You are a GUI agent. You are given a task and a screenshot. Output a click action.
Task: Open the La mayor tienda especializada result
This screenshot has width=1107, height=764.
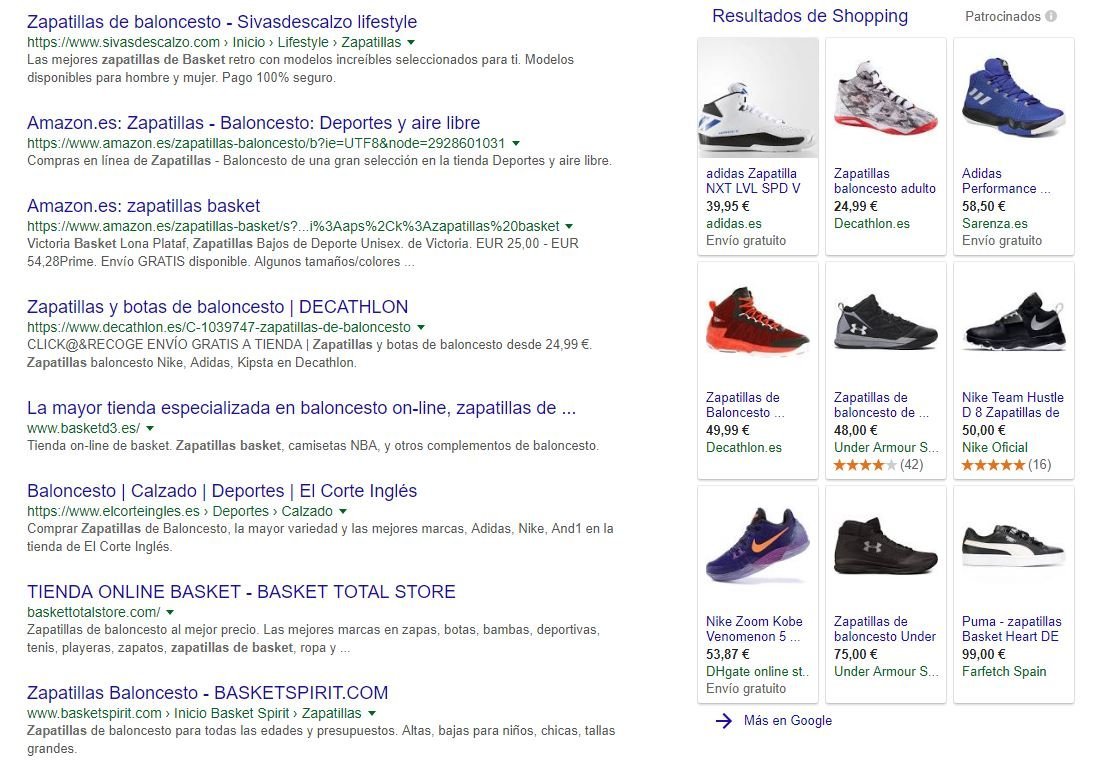pyautogui.click(x=301, y=408)
